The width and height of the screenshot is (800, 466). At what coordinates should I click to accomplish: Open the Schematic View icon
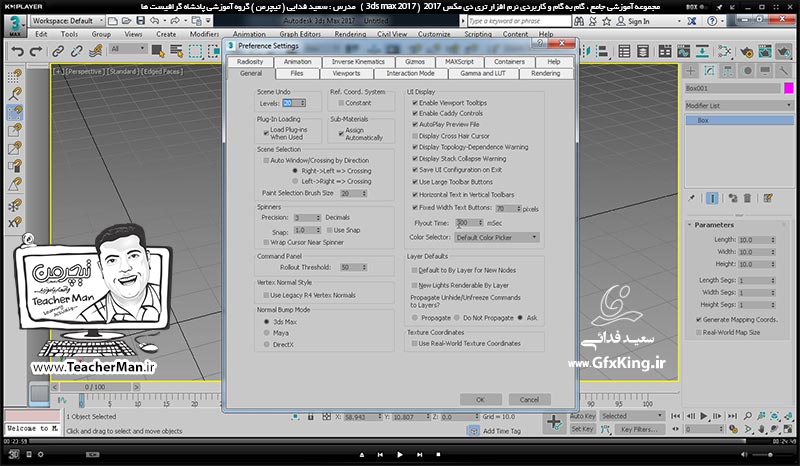coord(702,51)
